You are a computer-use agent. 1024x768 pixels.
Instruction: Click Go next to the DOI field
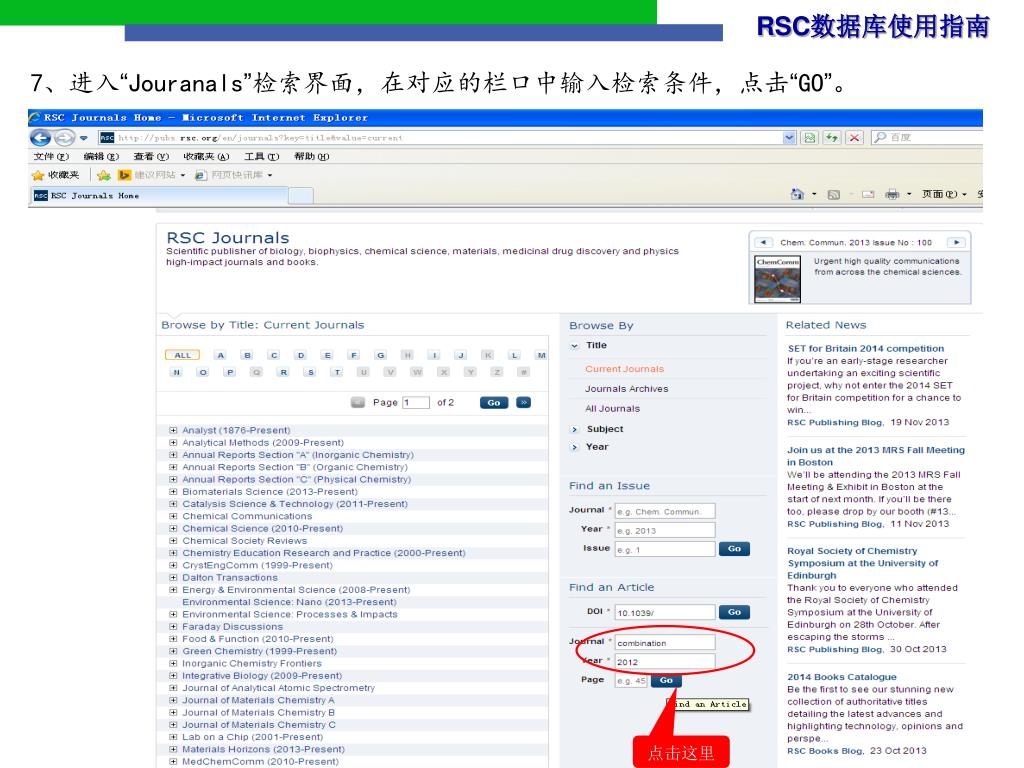click(x=734, y=612)
